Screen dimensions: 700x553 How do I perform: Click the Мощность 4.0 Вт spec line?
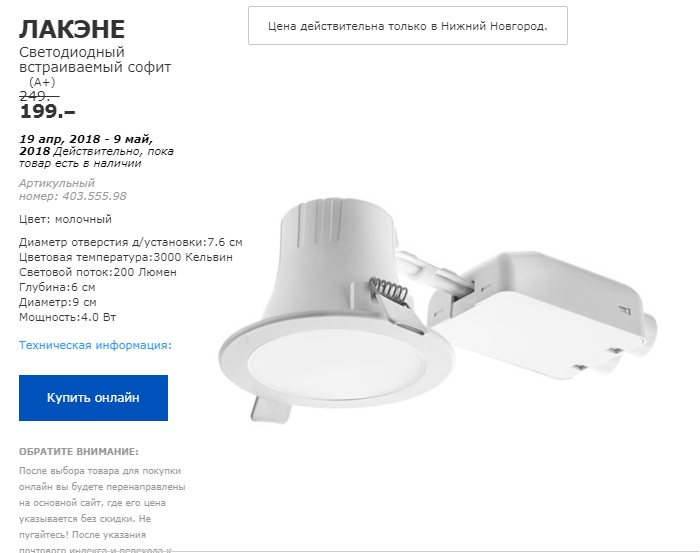pos(67,317)
